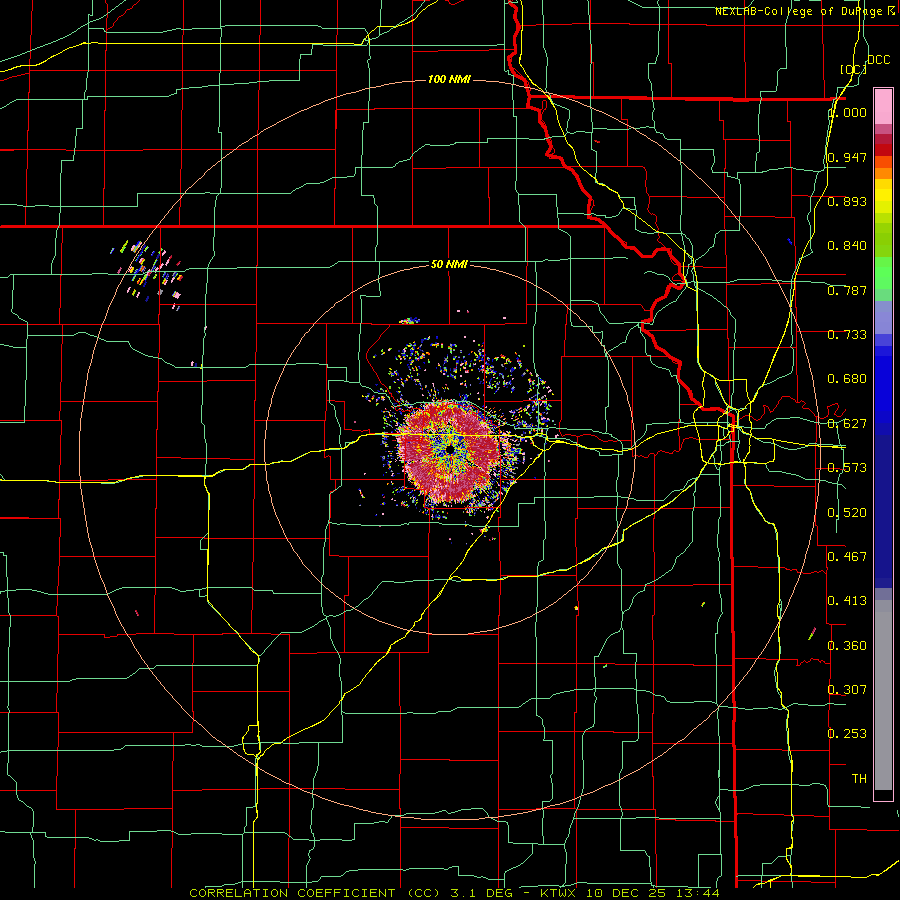Click the 0.520 color scale value
Viewport: 900px width, 900px height.
coord(847,513)
